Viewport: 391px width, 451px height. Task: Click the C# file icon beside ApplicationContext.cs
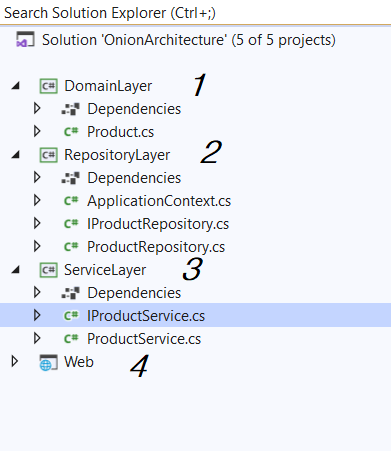[x=71, y=201]
